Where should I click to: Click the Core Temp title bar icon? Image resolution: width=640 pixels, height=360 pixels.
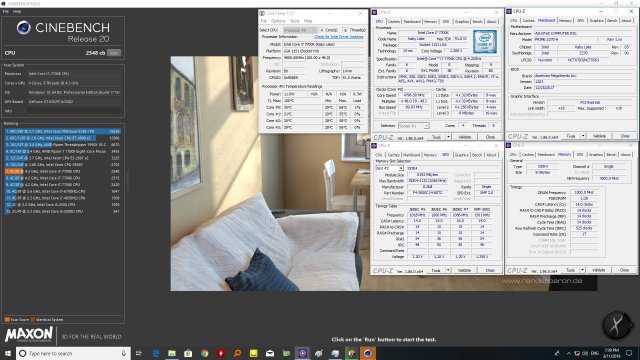click(262, 13)
